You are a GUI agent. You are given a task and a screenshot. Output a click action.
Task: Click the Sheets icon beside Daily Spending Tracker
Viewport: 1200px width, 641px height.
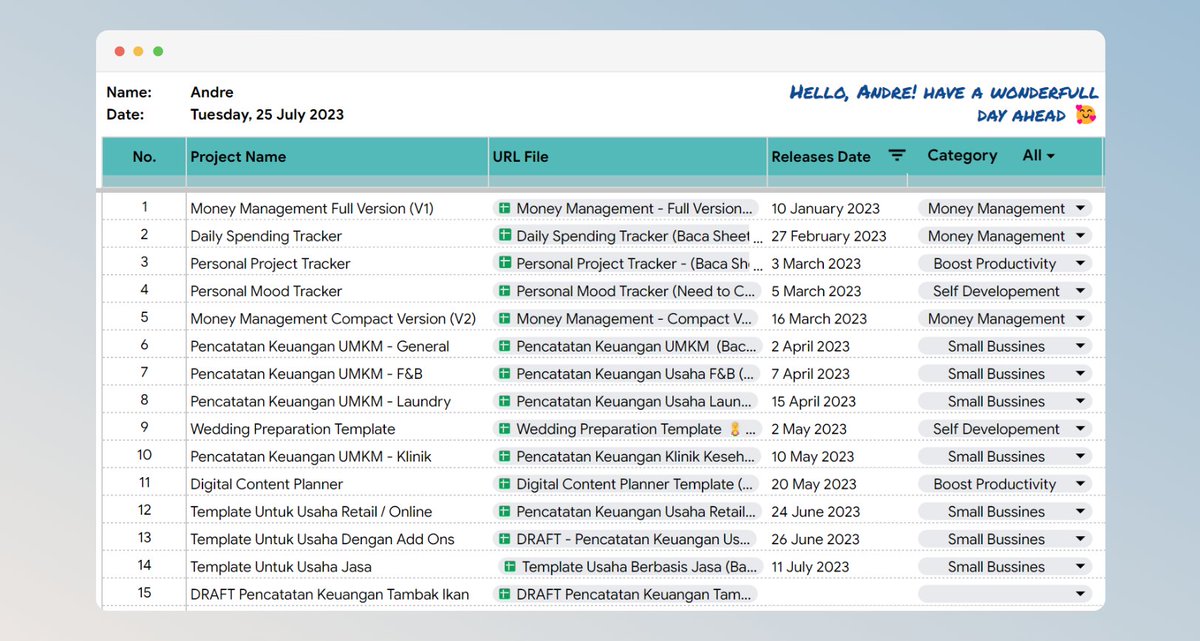503,236
